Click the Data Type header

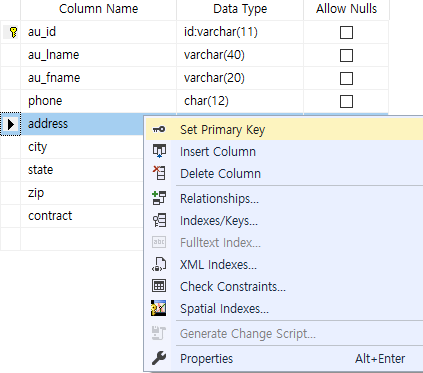(240, 9)
